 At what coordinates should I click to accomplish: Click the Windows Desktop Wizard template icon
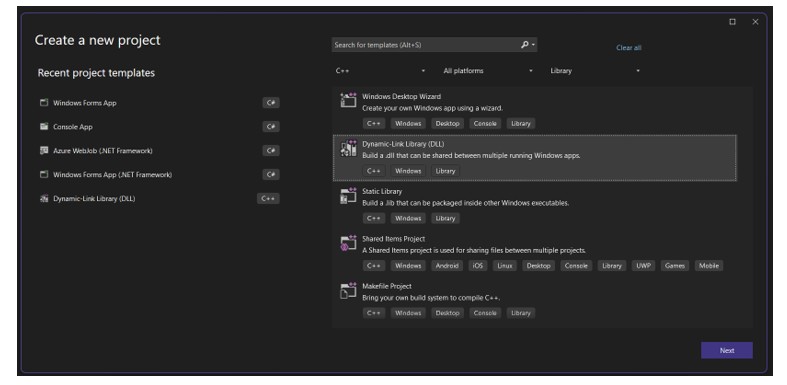click(348, 100)
